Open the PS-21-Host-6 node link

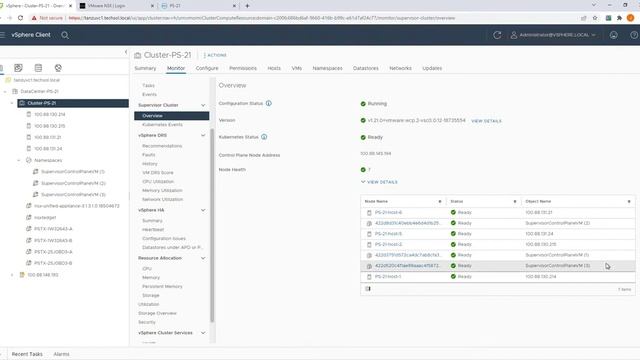coord(388,213)
